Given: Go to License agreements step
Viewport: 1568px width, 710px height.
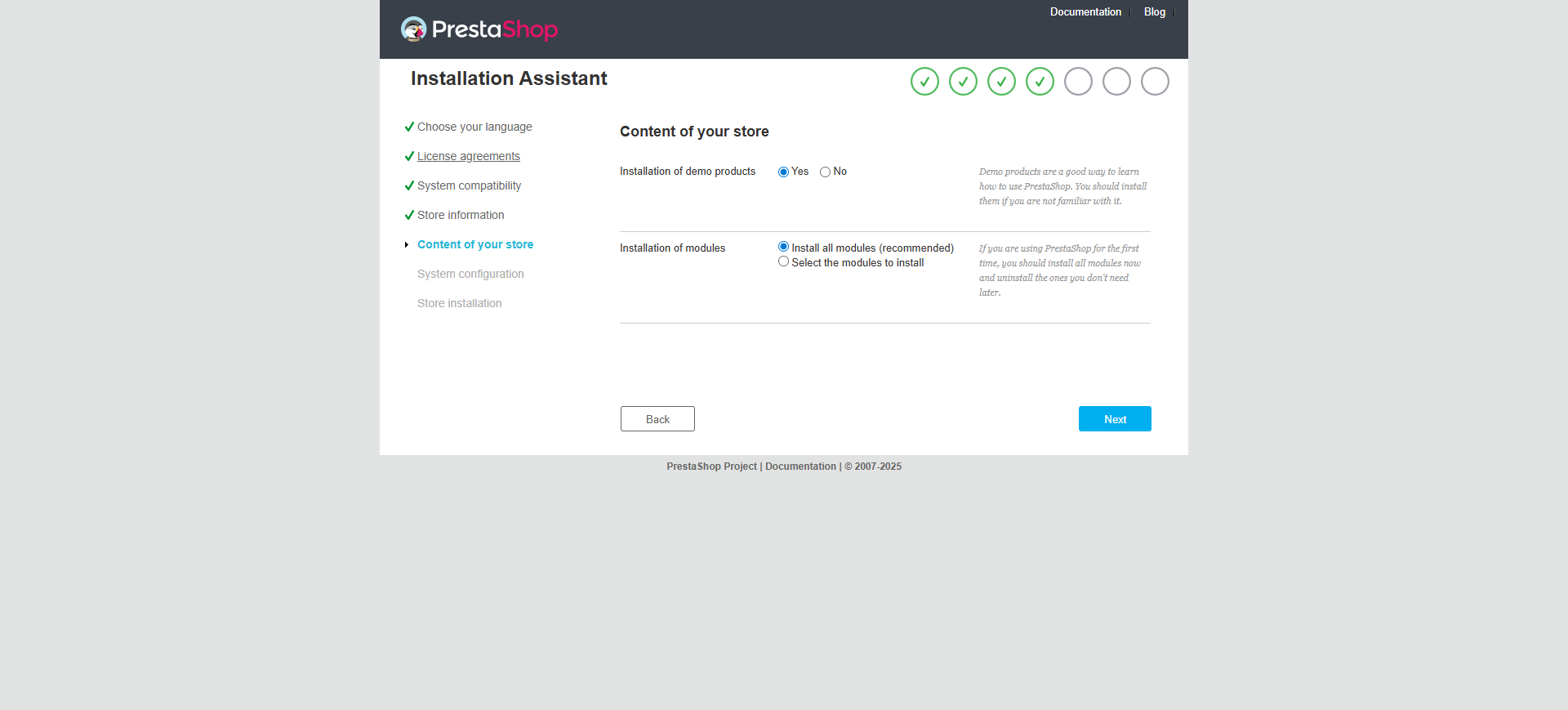Looking at the screenshot, I should tap(468, 156).
